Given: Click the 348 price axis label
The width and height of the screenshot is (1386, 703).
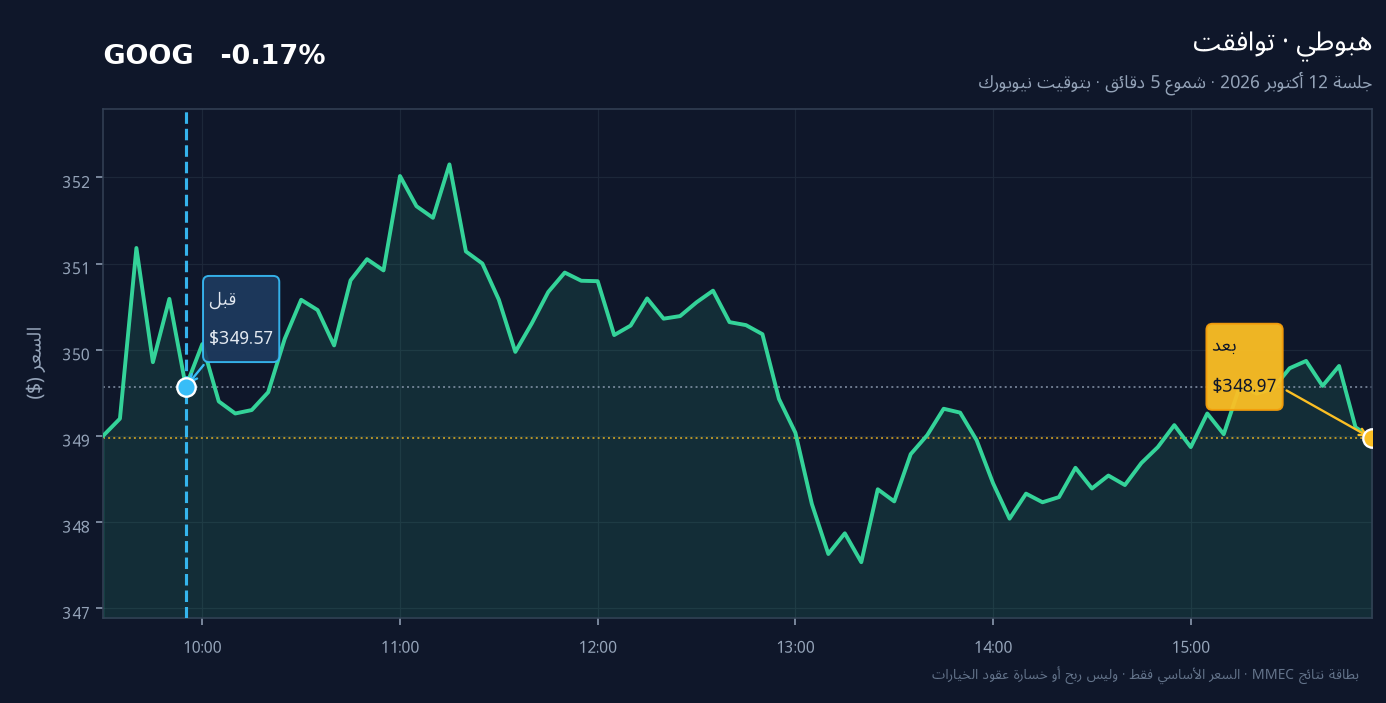Looking at the screenshot, I should coord(78,525).
